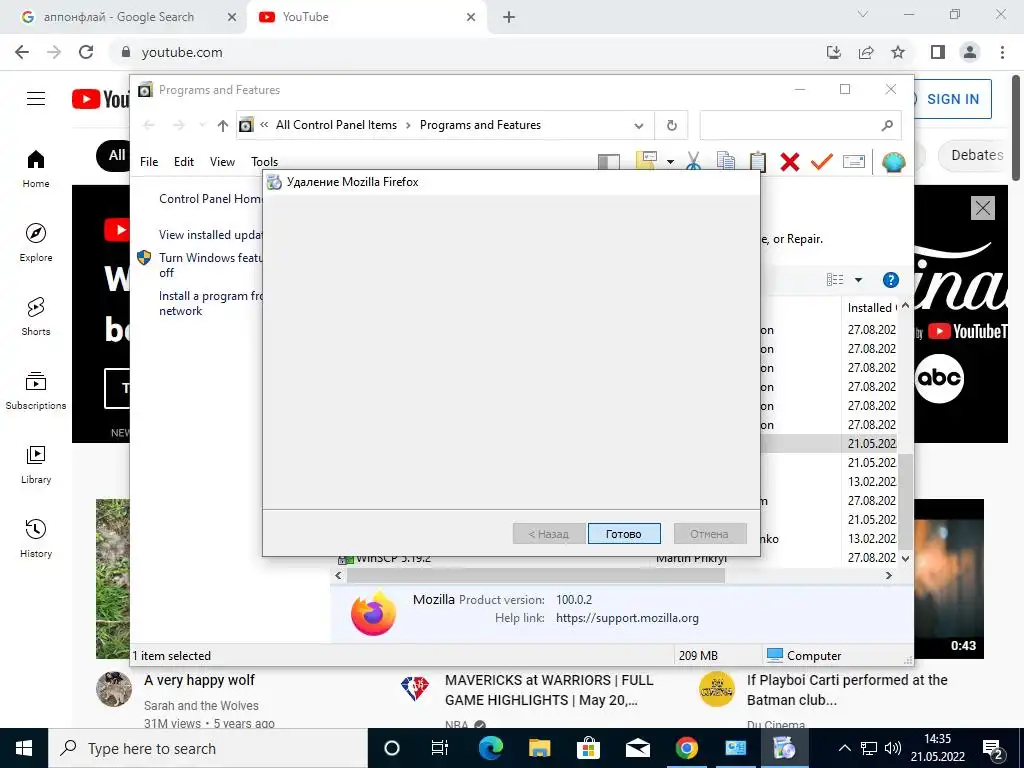Go to YouTube Home in sidebar

click(36, 168)
